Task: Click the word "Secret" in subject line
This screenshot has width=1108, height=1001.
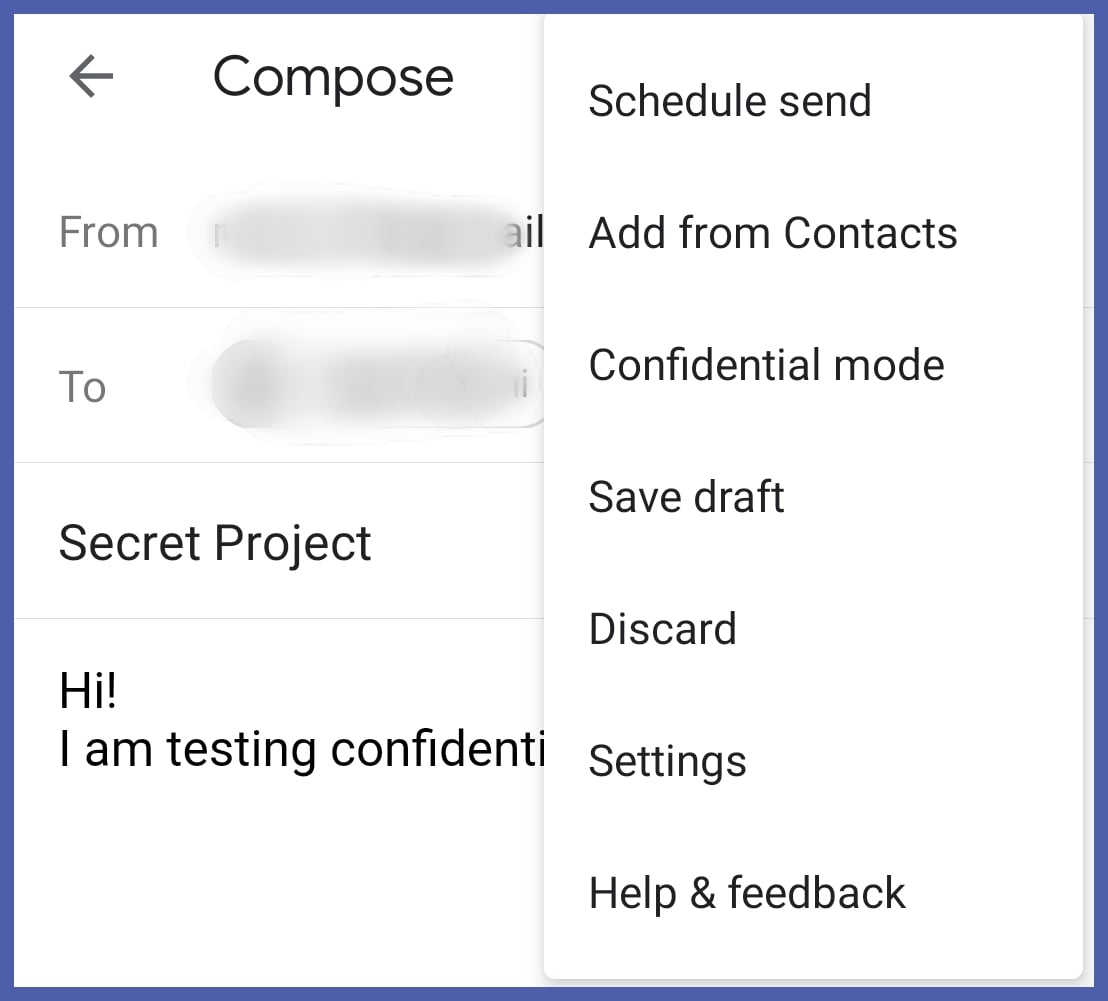Action: 129,543
